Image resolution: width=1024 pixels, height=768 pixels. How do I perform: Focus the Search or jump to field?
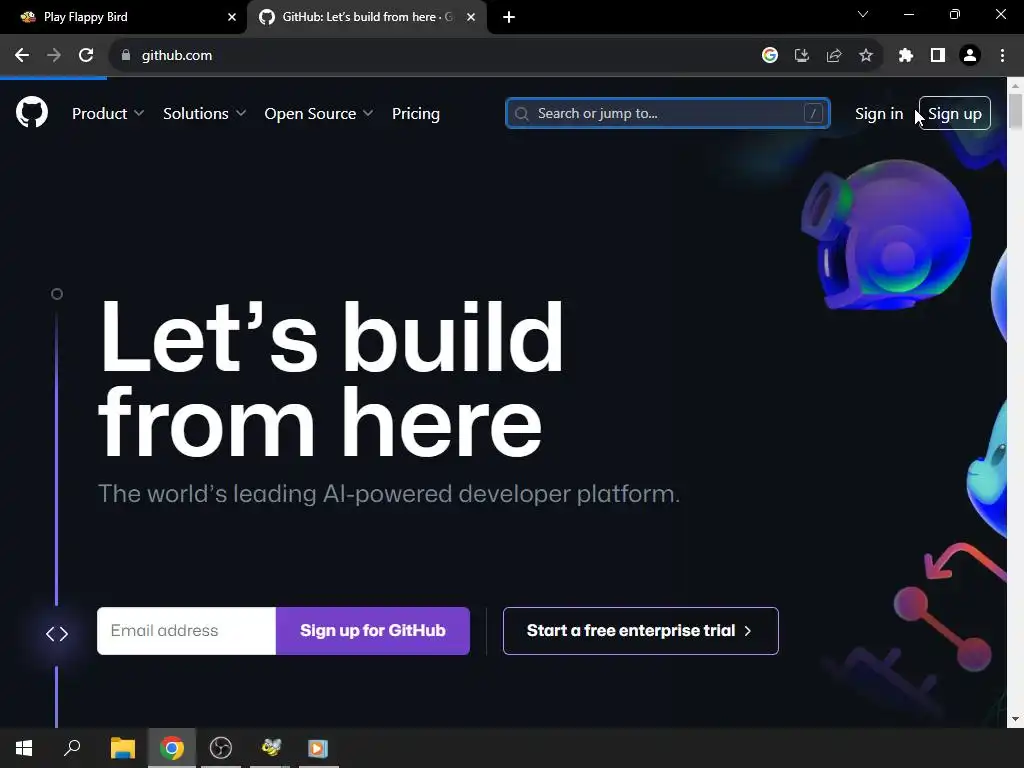pyautogui.click(x=667, y=113)
